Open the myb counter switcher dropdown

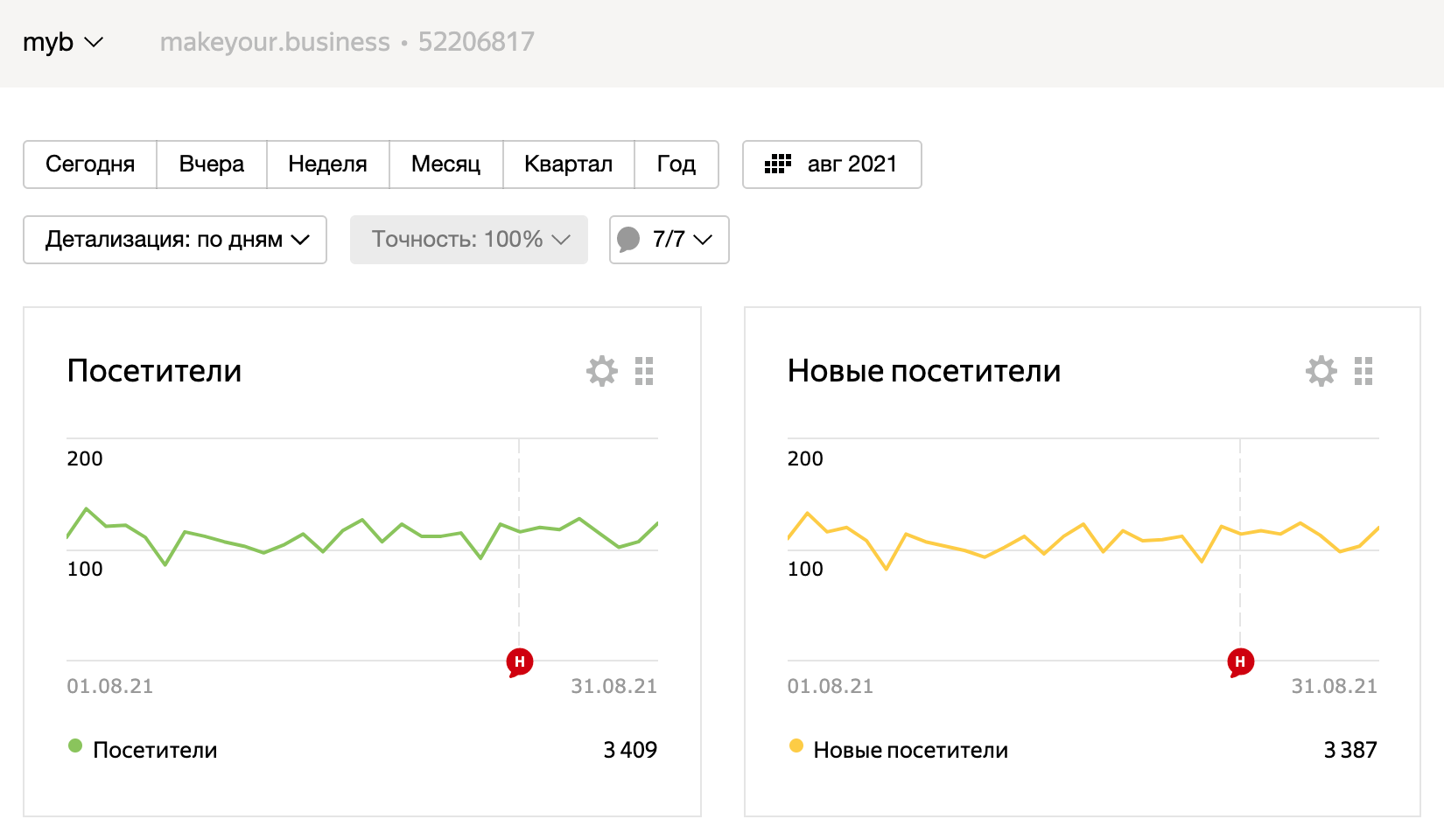click(63, 42)
